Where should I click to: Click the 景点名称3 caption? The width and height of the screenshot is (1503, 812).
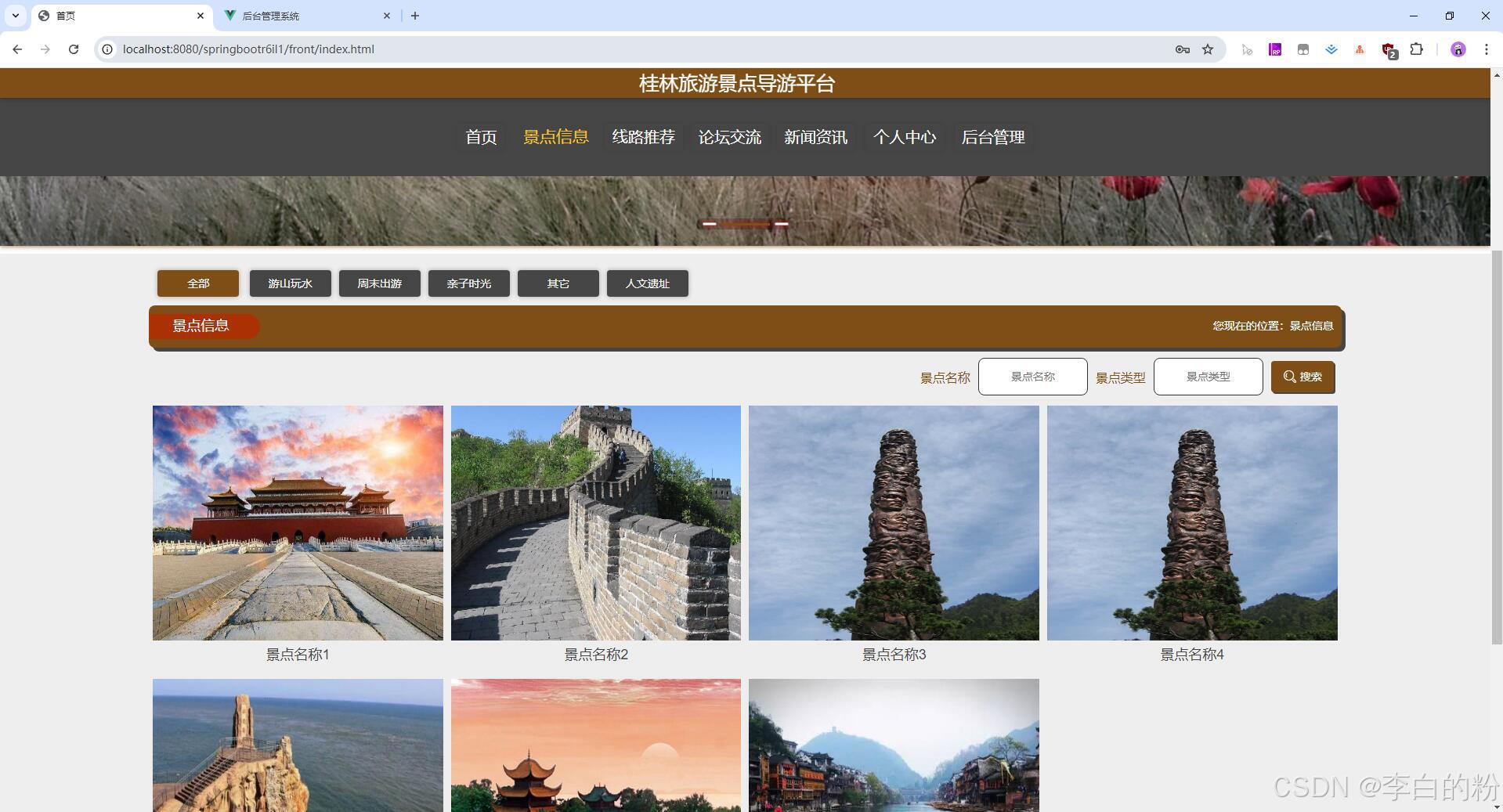[894, 655]
